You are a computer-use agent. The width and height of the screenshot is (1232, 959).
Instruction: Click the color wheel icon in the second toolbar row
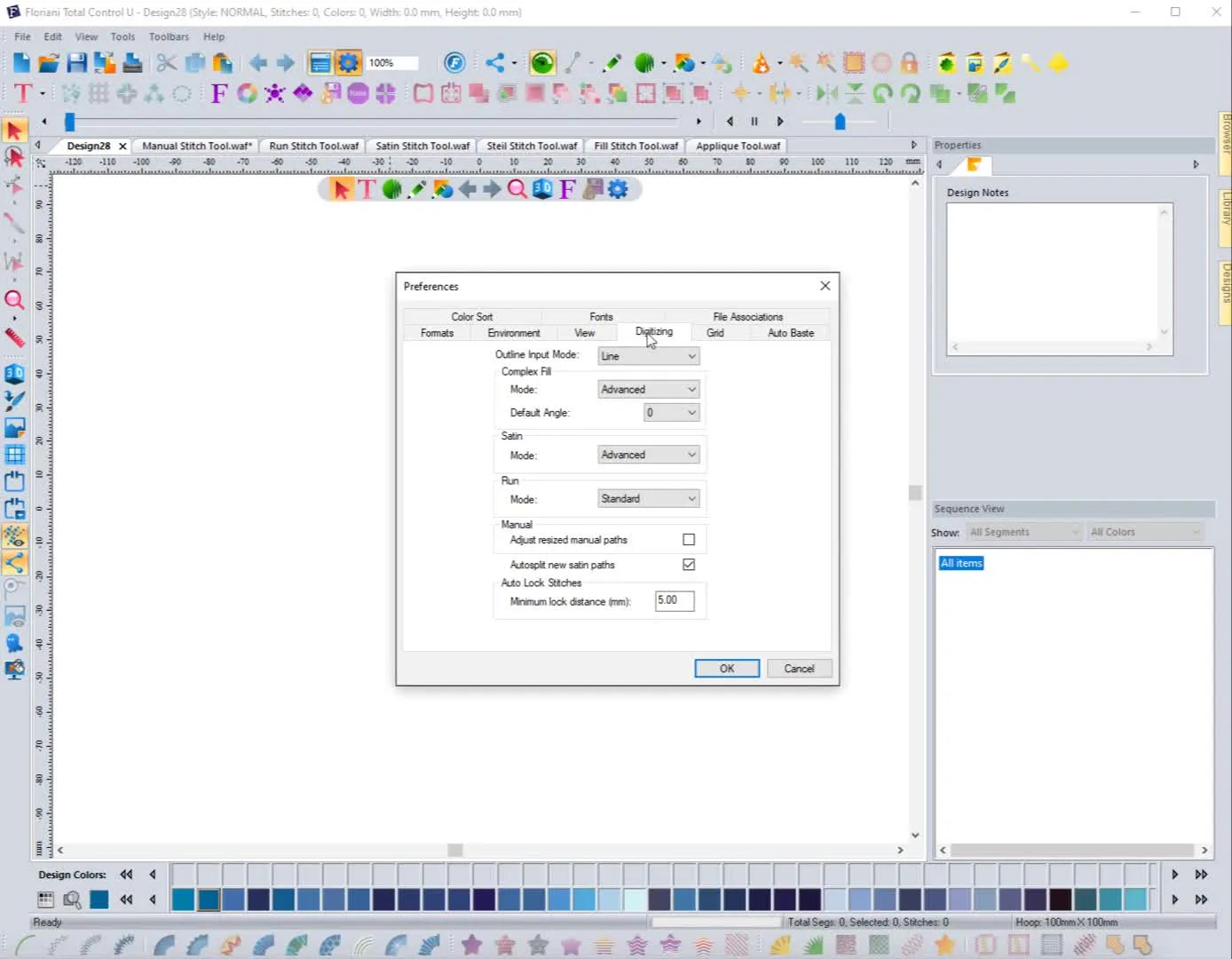click(x=247, y=92)
